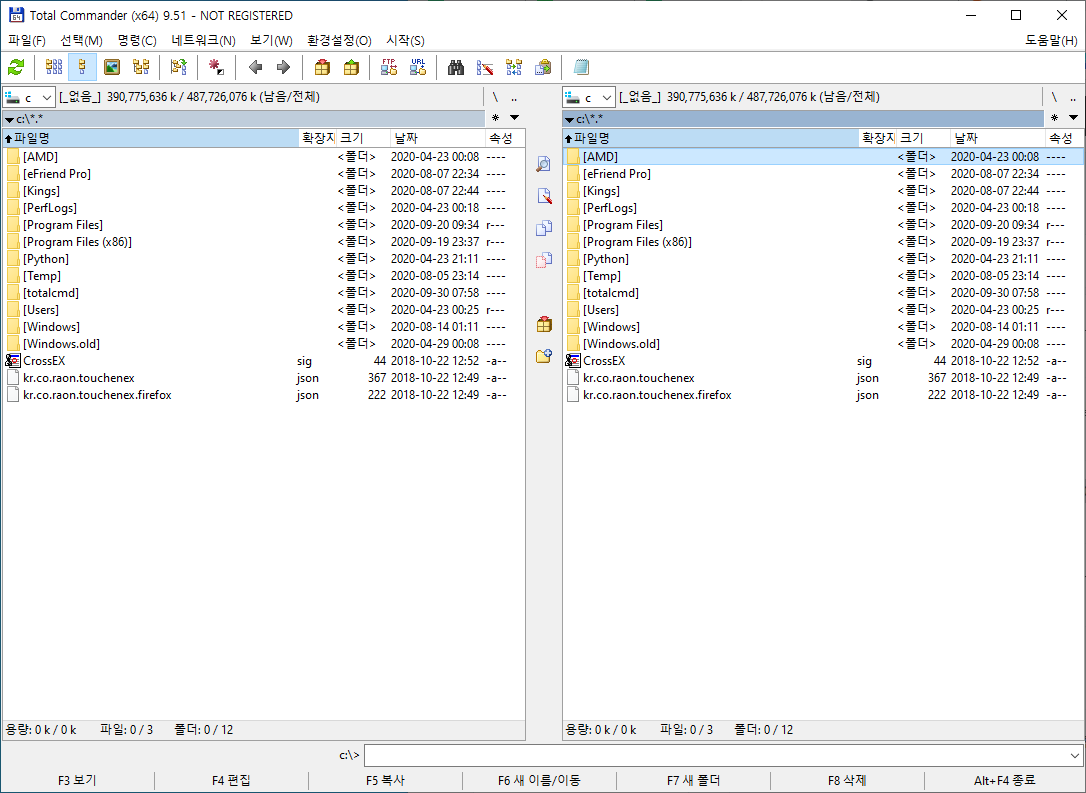Go to parent with right panel '..' button
Viewport: 1086px width, 793px height.
tap(1073, 97)
